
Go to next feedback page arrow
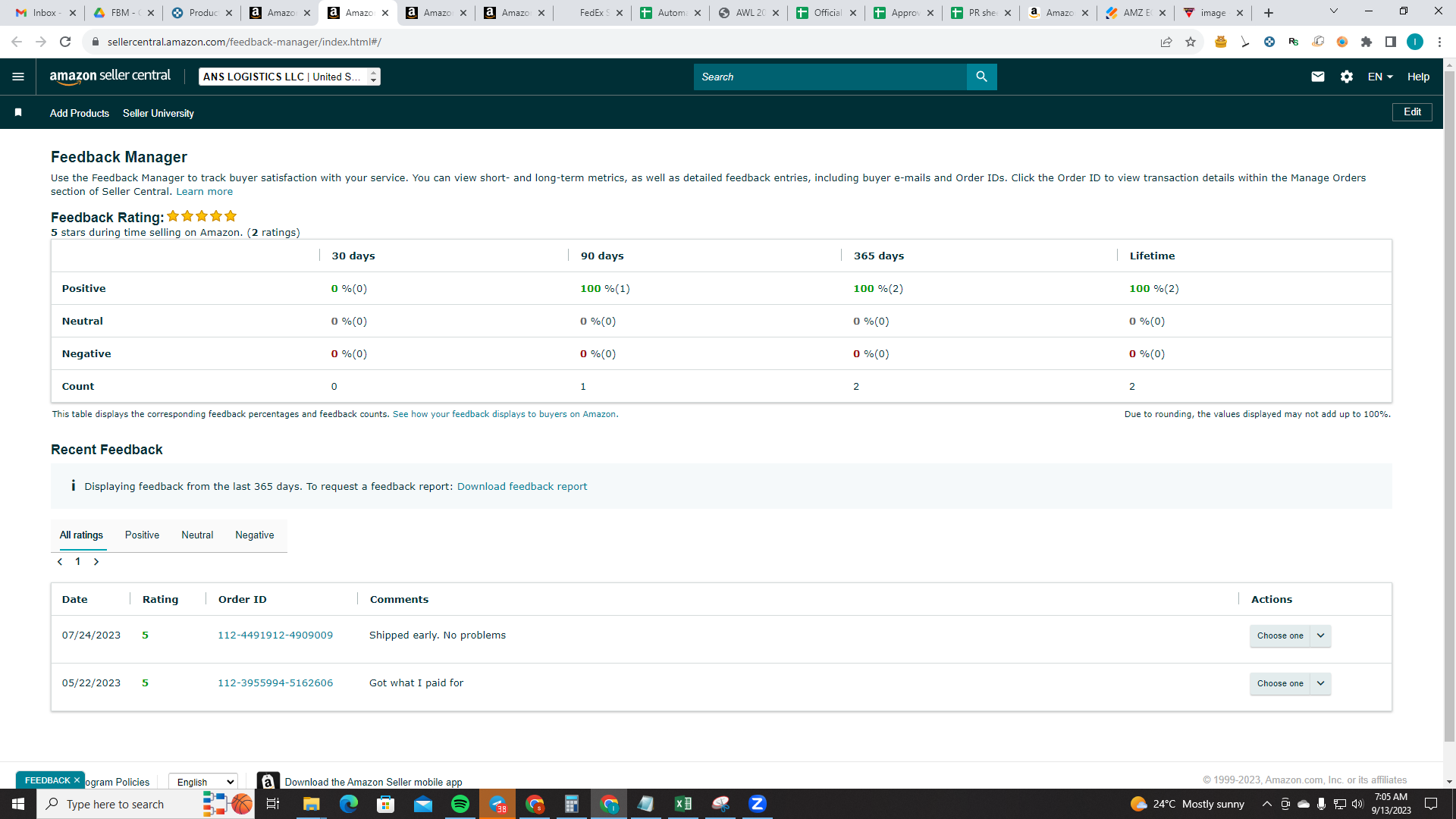pyautogui.click(x=96, y=562)
